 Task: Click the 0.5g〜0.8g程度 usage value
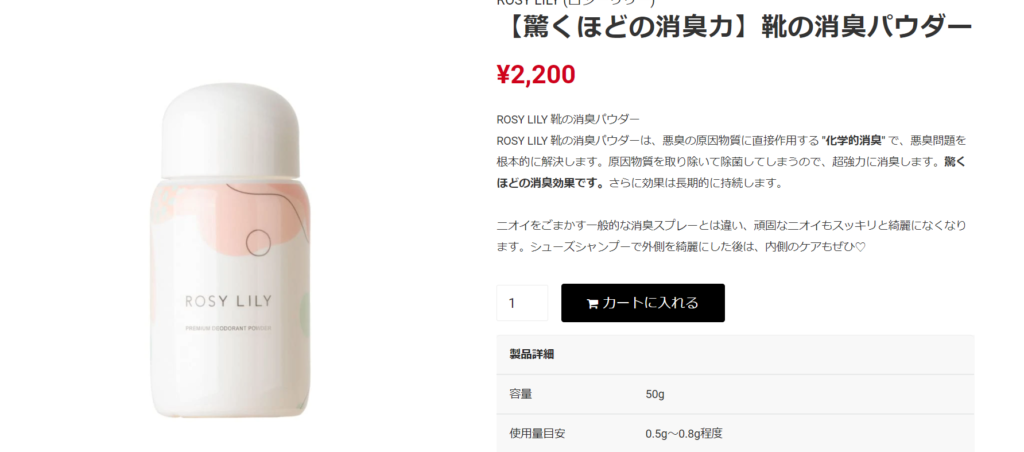click(684, 434)
